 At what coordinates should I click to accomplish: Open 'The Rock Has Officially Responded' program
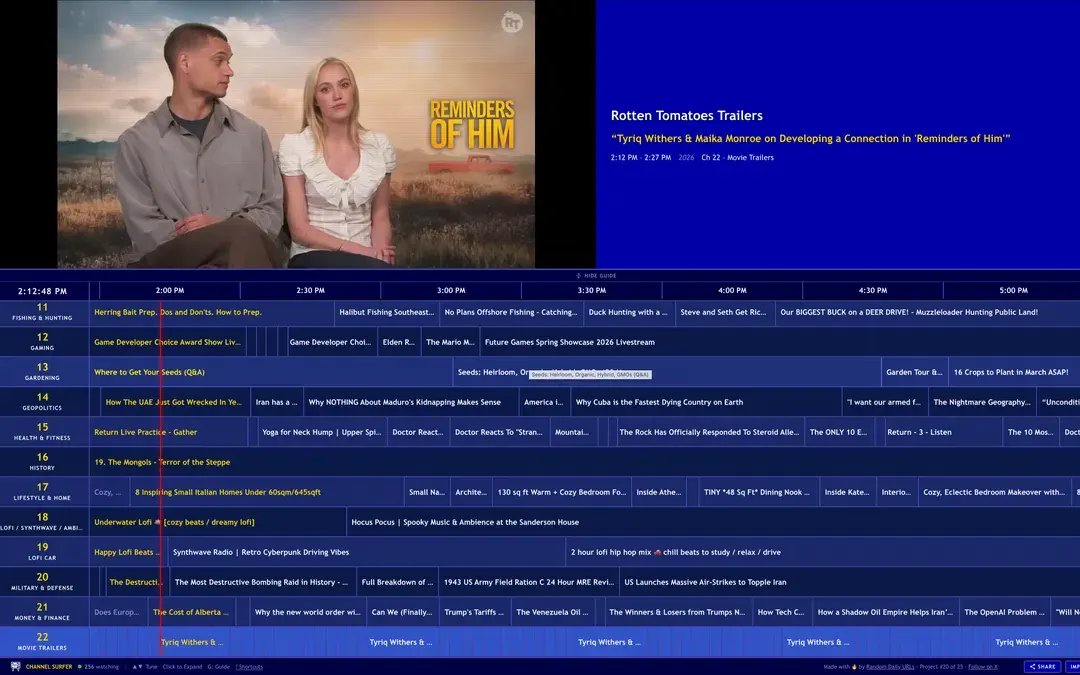[x=709, y=432]
